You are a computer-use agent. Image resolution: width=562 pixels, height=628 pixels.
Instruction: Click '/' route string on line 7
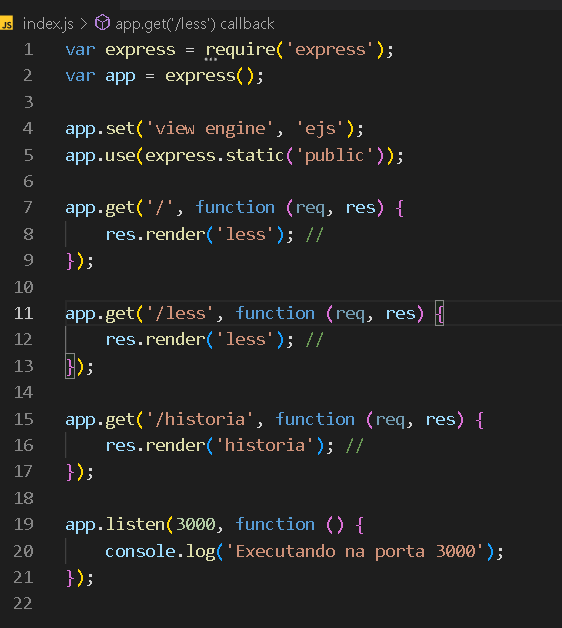(160, 207)
